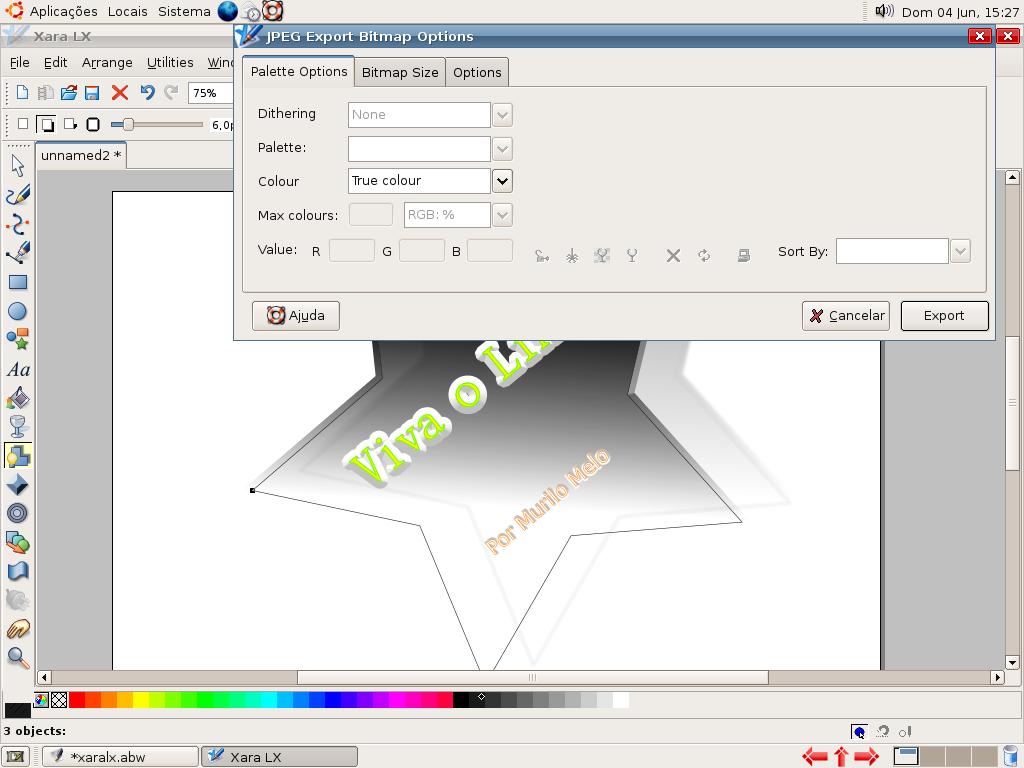This screenshot has width=1024, height=768.
Task: Toggle the glow shadow option
Action: click(x=93, y=125)
